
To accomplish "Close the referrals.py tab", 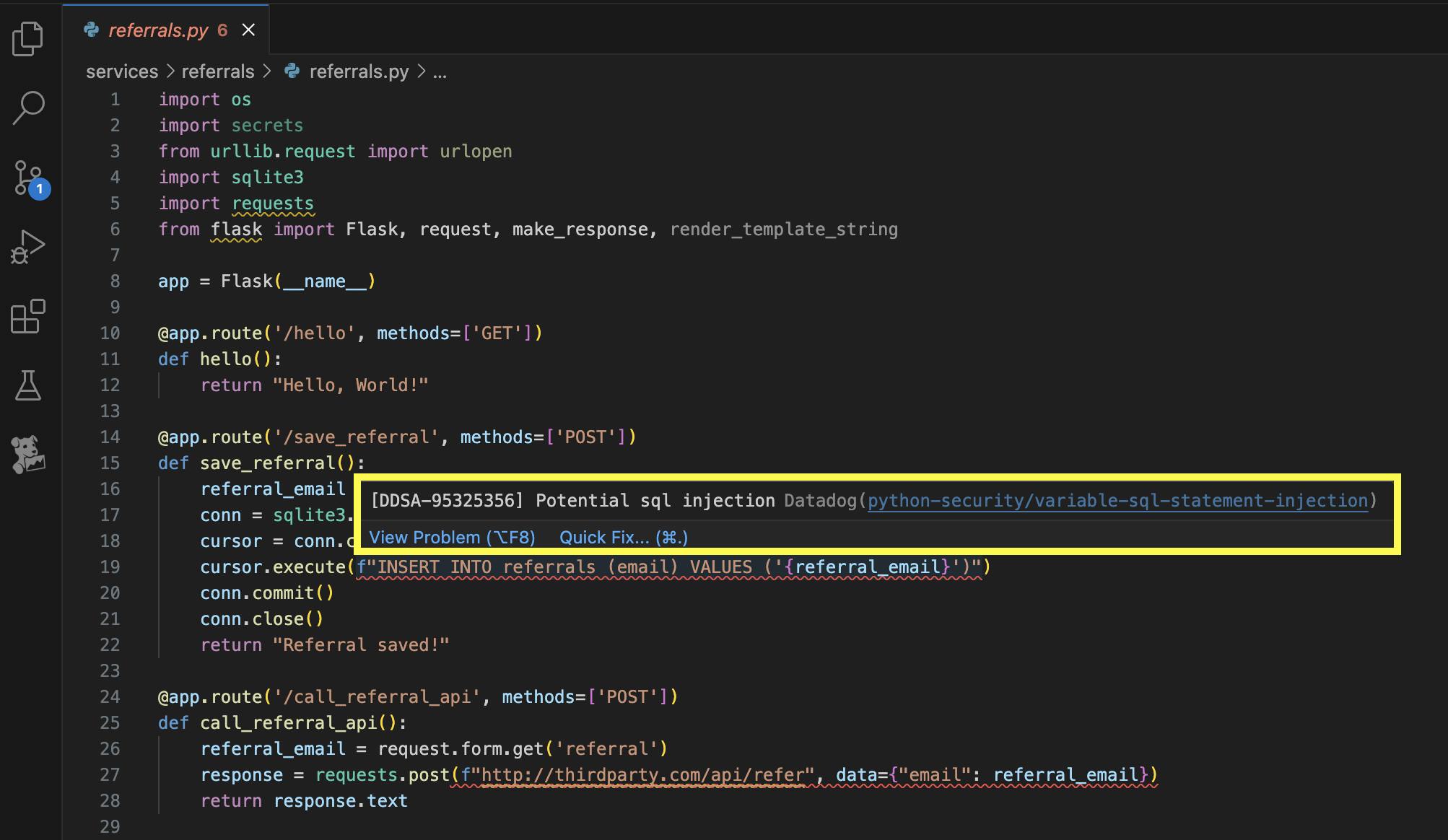I will 248,30.
